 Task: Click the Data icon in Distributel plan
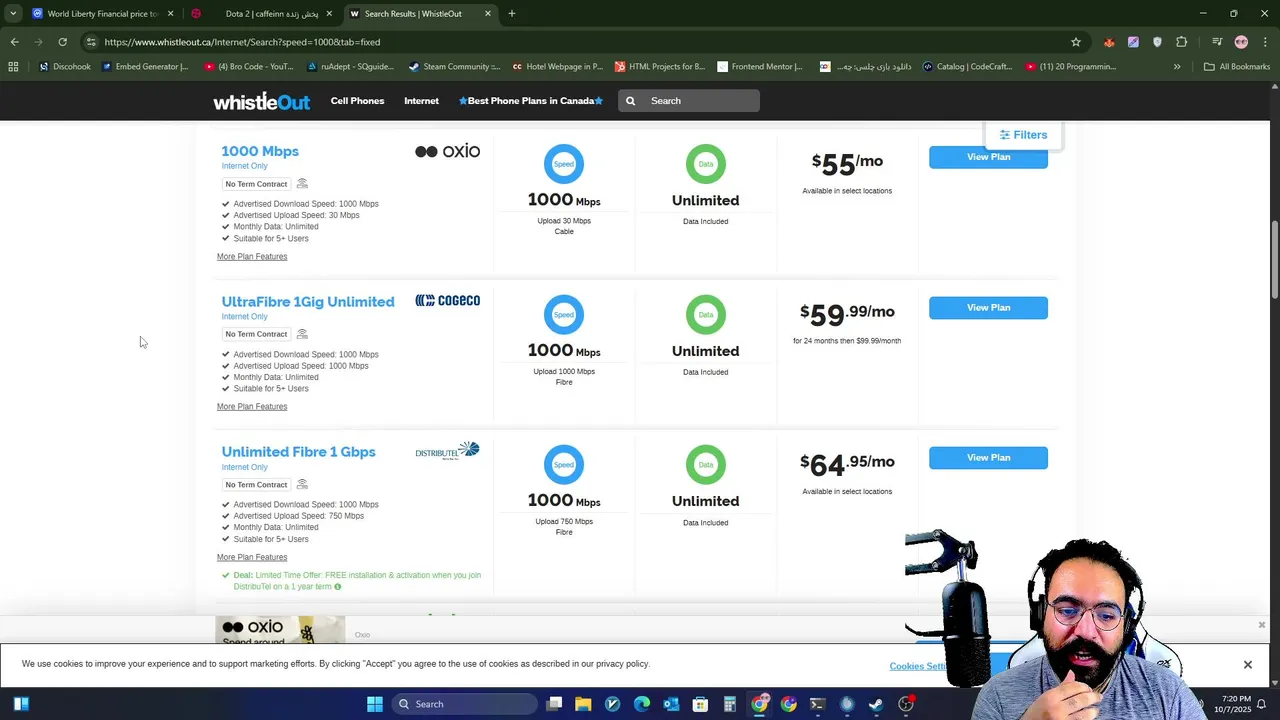[705, 465]
